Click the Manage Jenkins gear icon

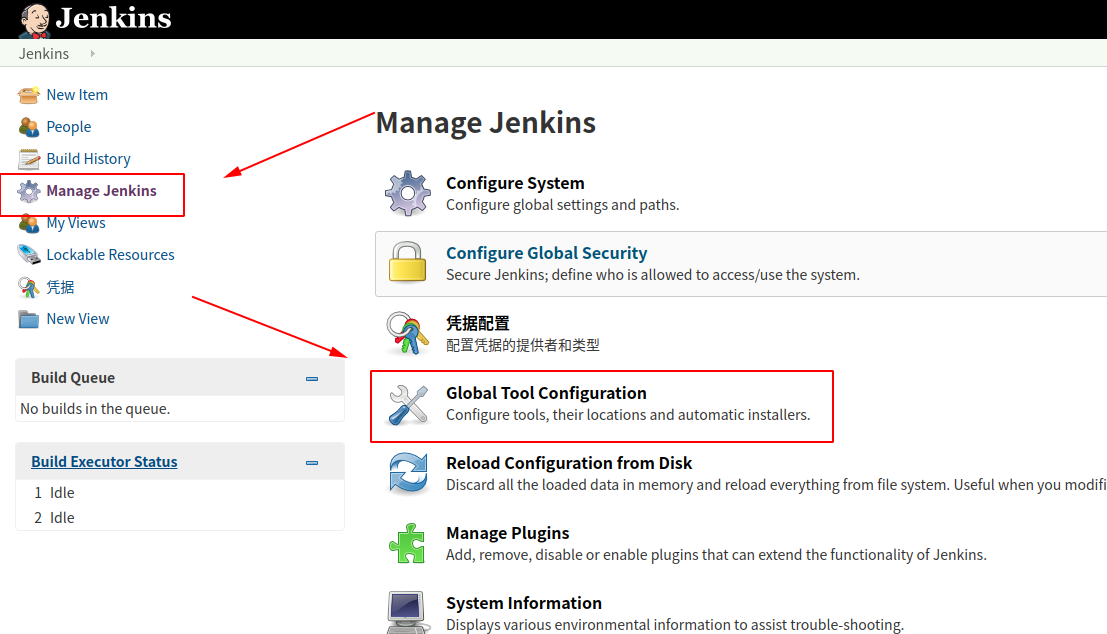click(28, 190)
